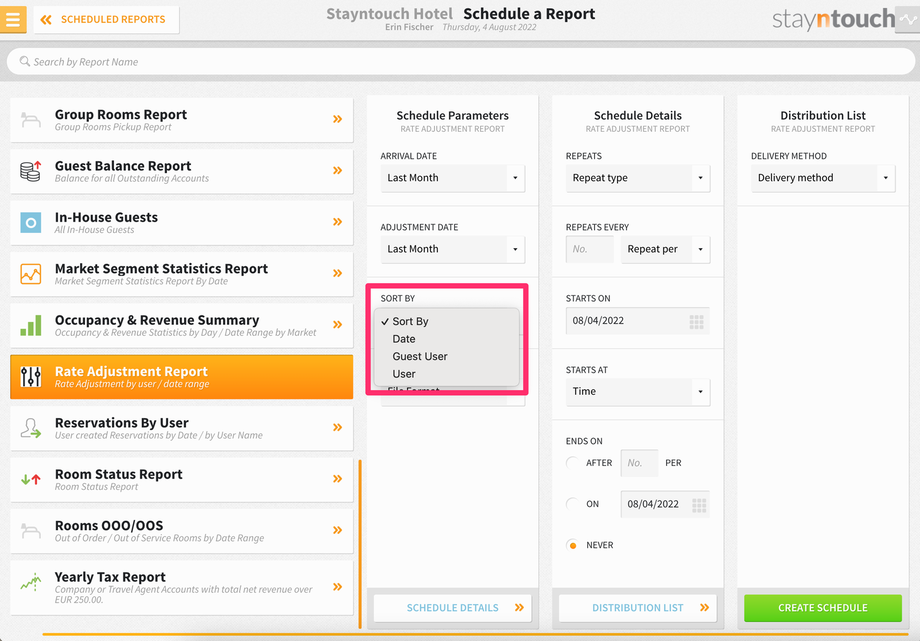Click the Guest Balance Report title
The image size is (920, 641).
click(x=123, y=166)
